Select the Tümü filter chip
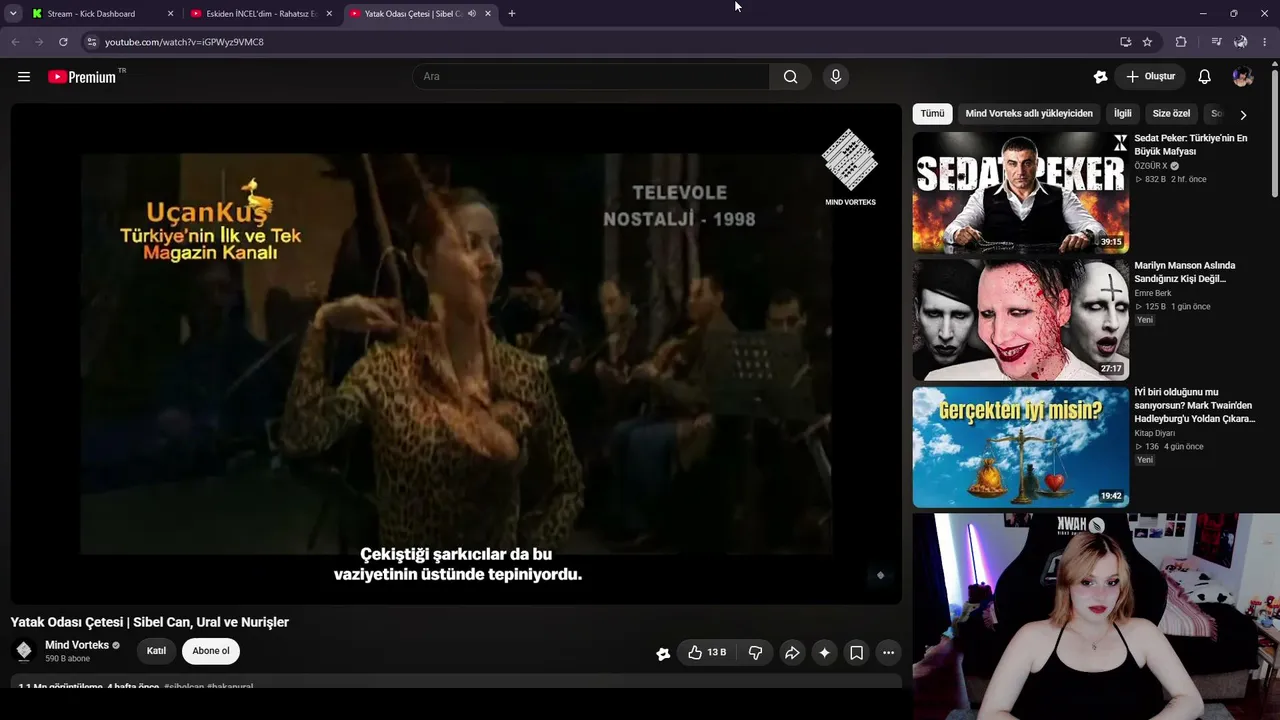This screenshot has width=1280, height=720. [x=932, y=114]
